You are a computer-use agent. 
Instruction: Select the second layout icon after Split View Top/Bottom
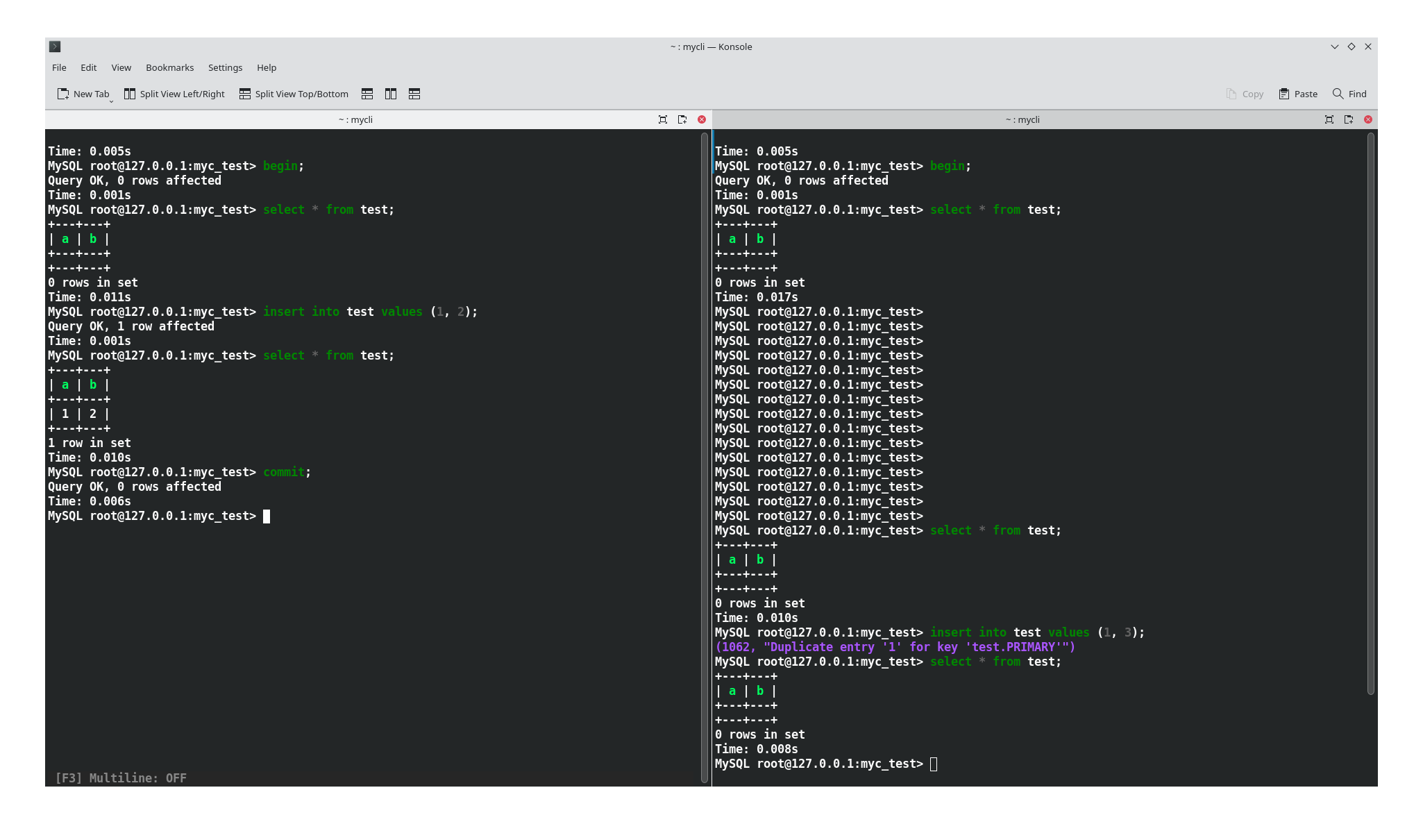[391, 94]
